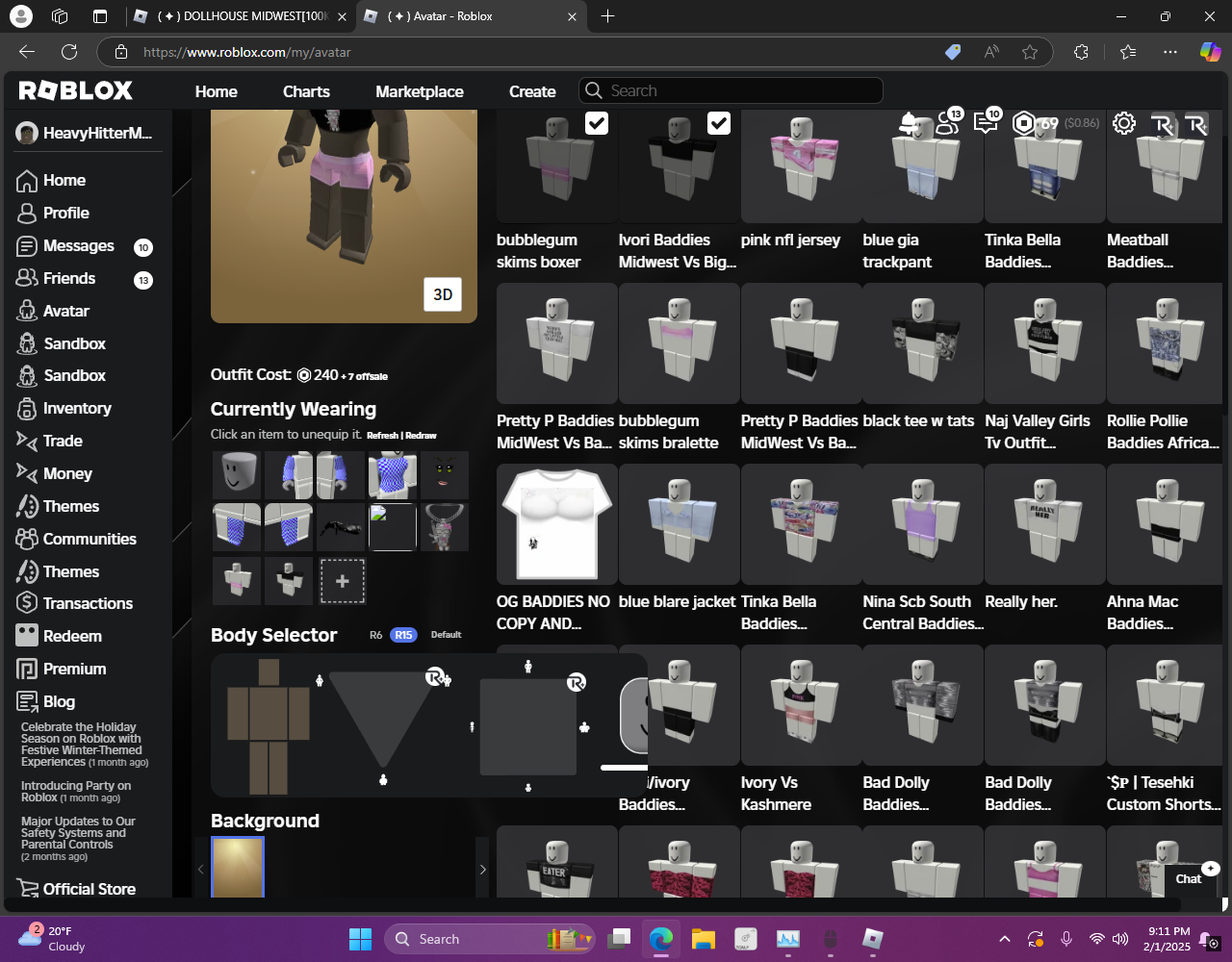Image resolution: width=1232 pixels, height=962 pixels.
Task: Select the golden background swatch
Action: pos(238,867)
